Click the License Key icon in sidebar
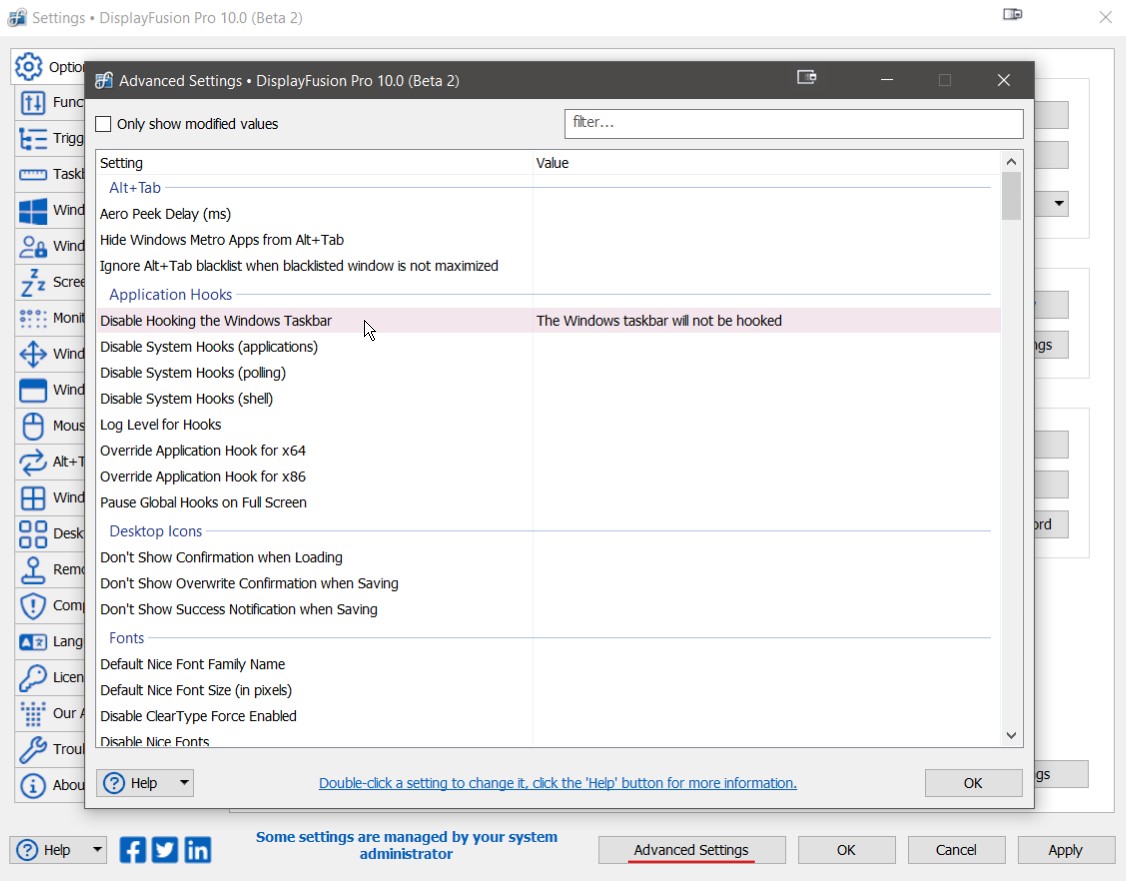Viewport: 1126px width, 881px height. 33,677
